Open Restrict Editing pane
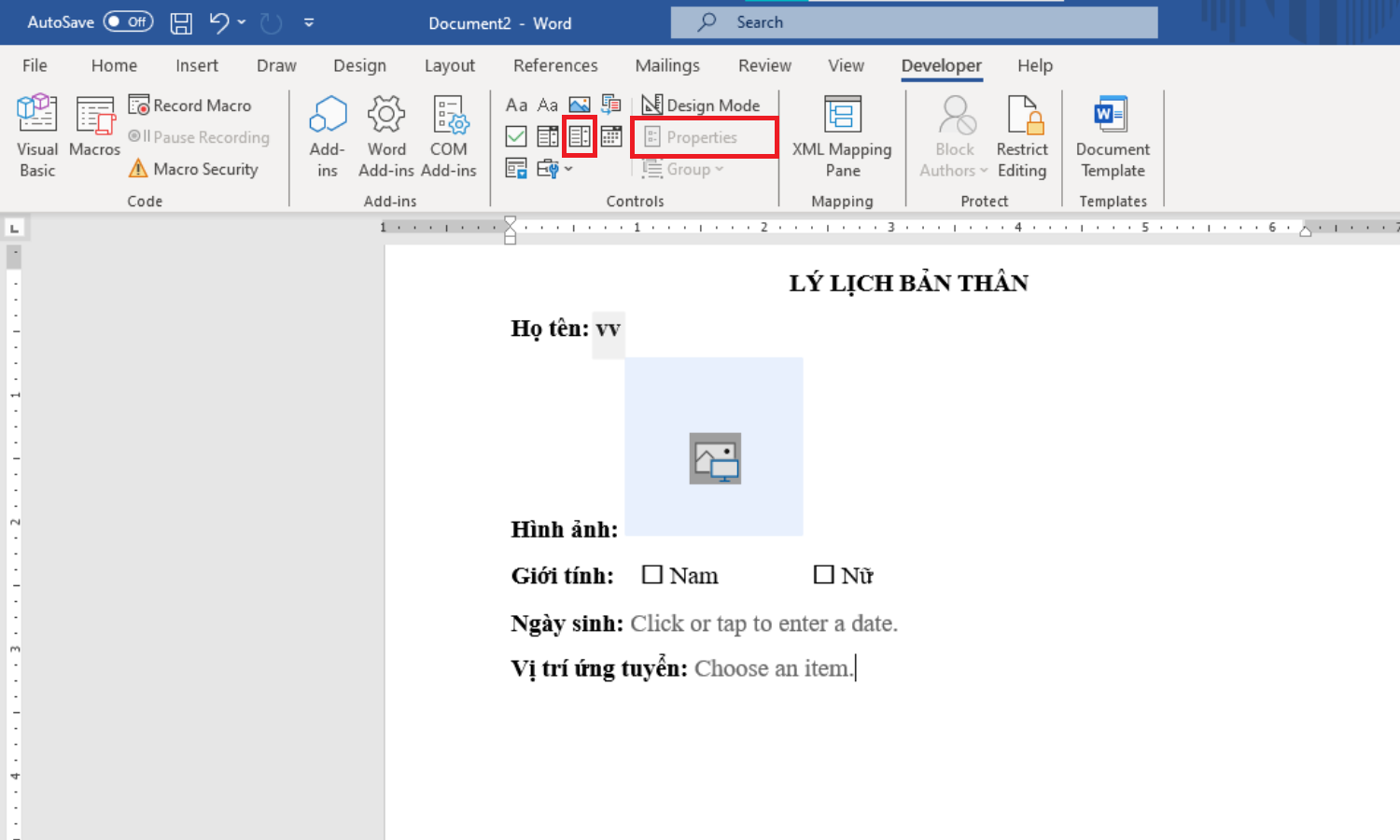Viewport: 1400px width, 840px height. tap(1023, 135)
